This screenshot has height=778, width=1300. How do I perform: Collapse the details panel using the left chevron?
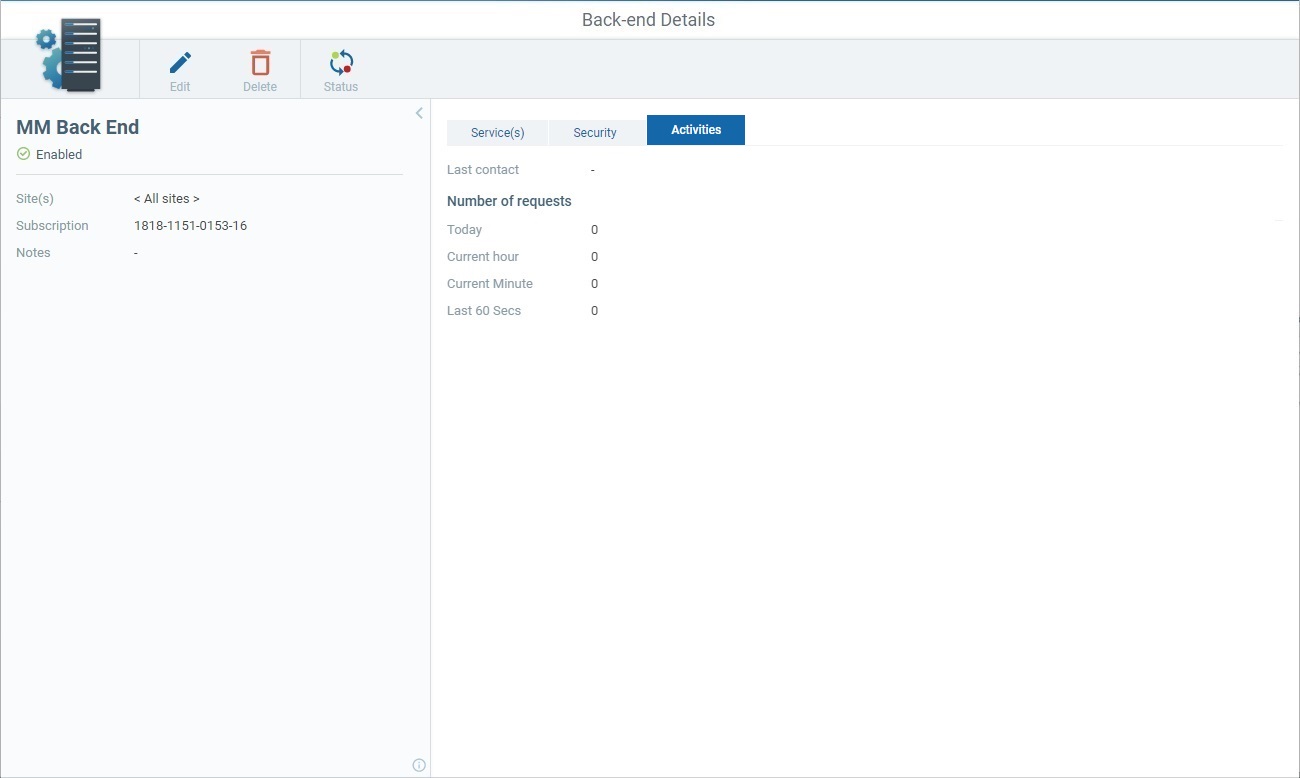[x=419, y=112]
